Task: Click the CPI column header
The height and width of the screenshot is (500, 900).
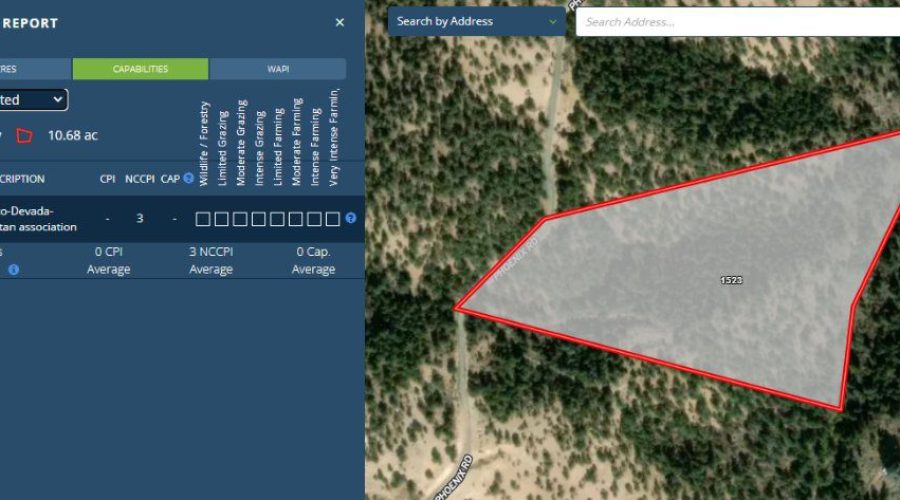Action: (107, 179)
